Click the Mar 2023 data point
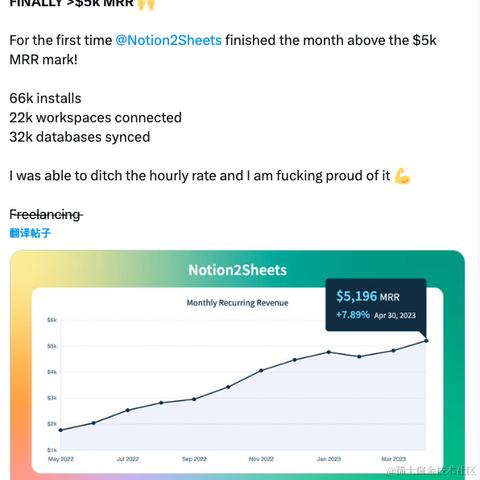Viewport: 480px width, 480px height. coord(394,350)
